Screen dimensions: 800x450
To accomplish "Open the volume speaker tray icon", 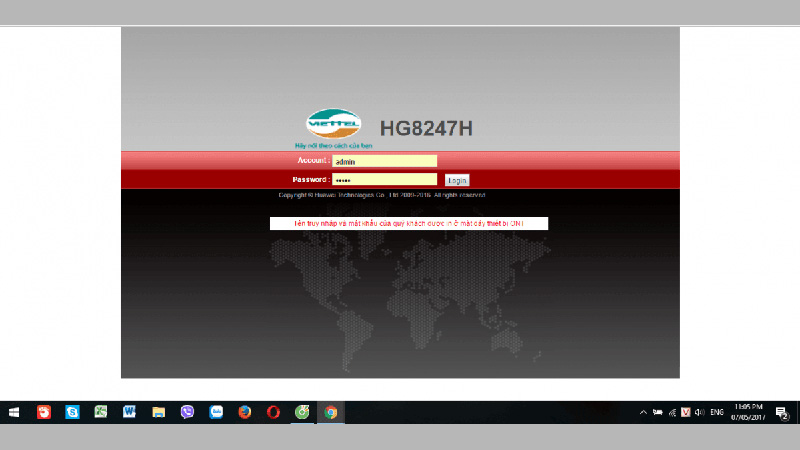I will (699, 412).
